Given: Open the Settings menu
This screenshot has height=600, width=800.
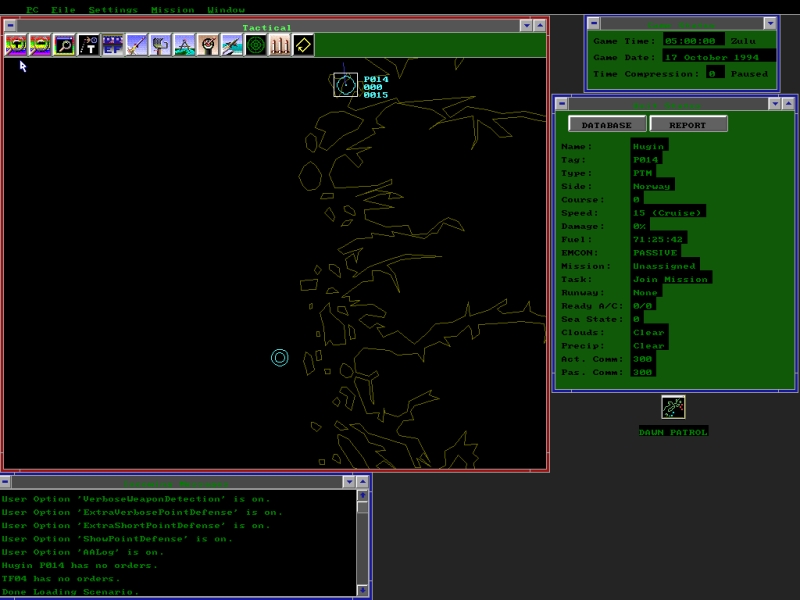Looking at the screenshot, I should (x=113, y=9).
